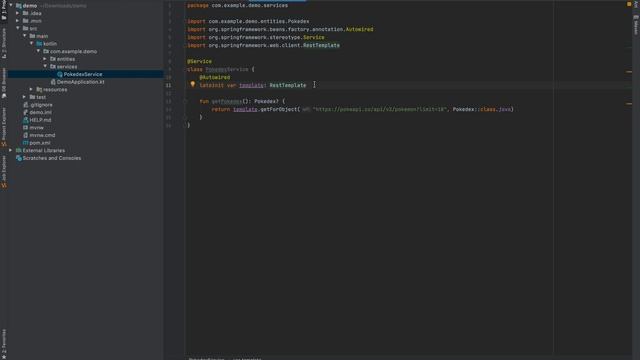Click the DemoApplication.kt file icon

pyautogui.click(x=53, y=82)
